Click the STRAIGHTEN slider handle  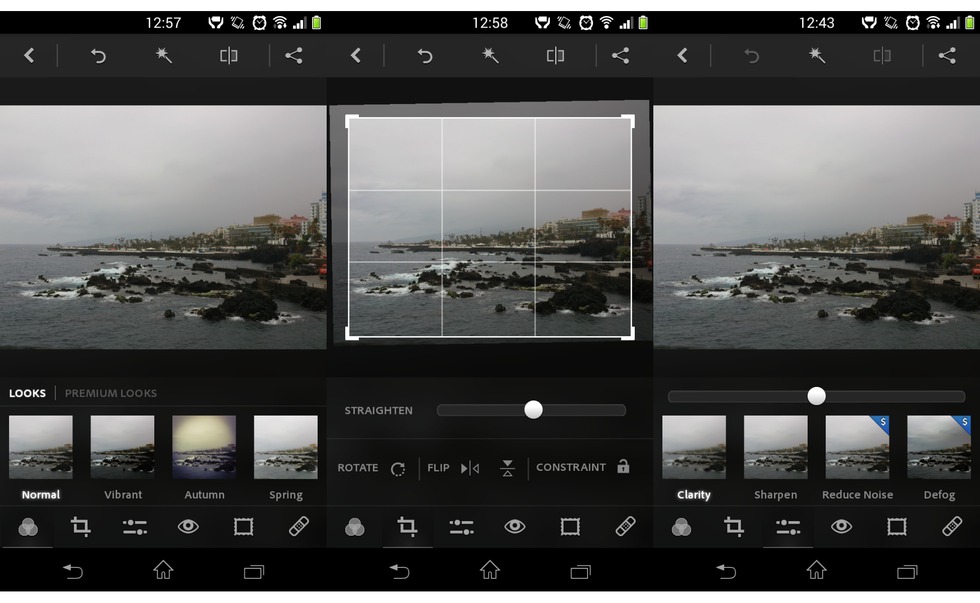[533, 410]
